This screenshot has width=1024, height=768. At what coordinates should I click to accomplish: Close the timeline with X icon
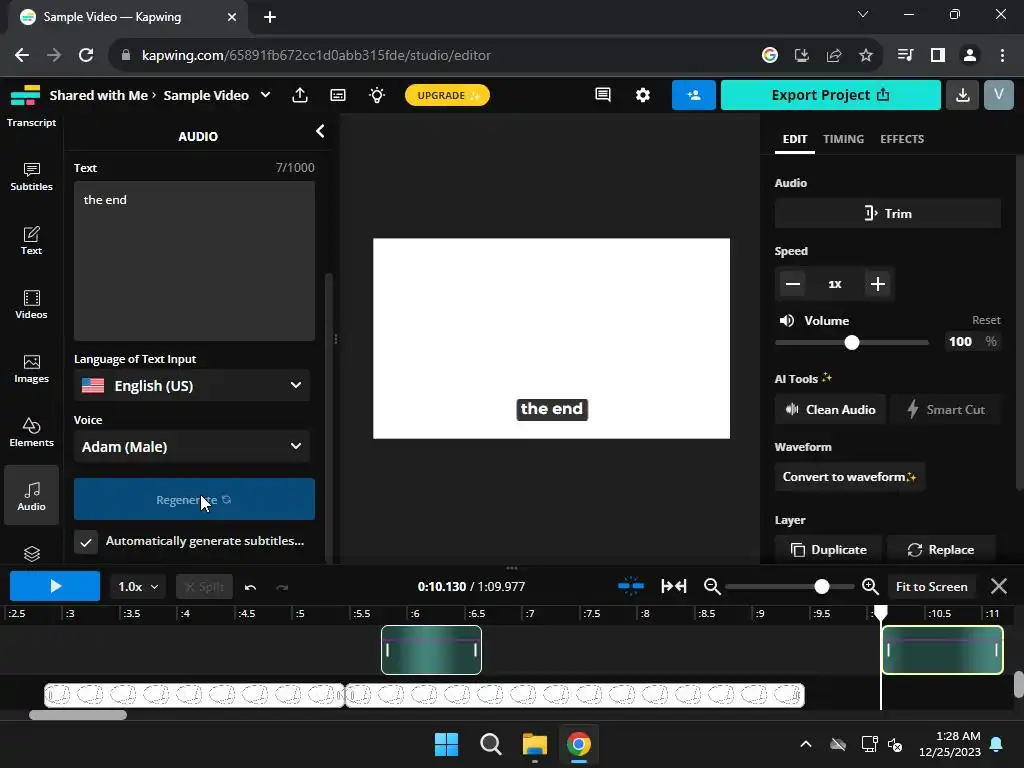pyautogui.click(x=999, y=586)
